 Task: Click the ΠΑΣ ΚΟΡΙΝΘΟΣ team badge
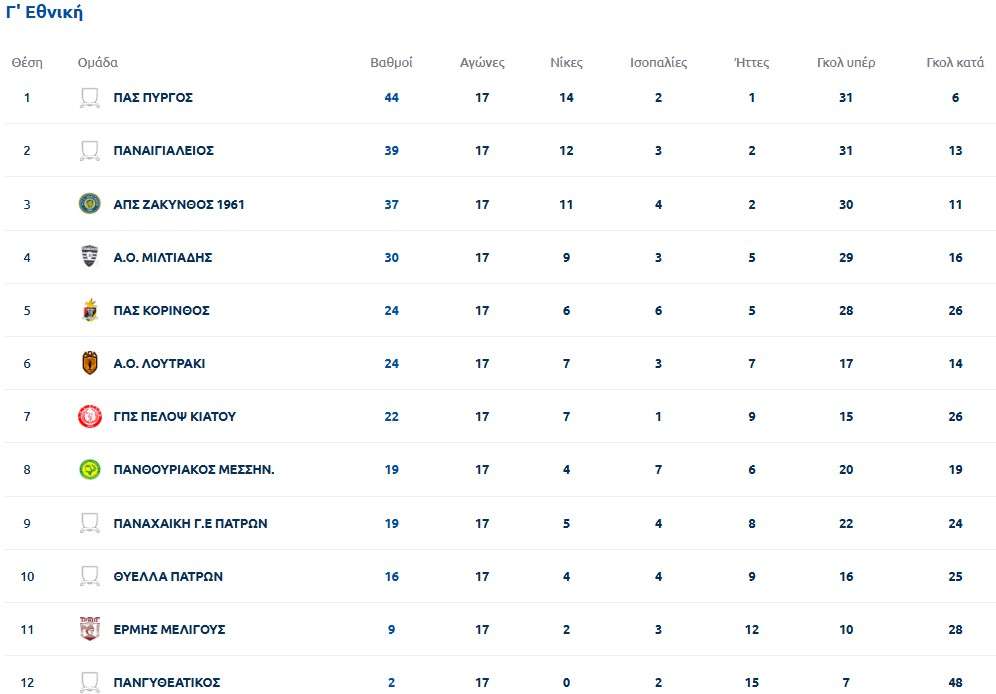(x=90, y=310)
